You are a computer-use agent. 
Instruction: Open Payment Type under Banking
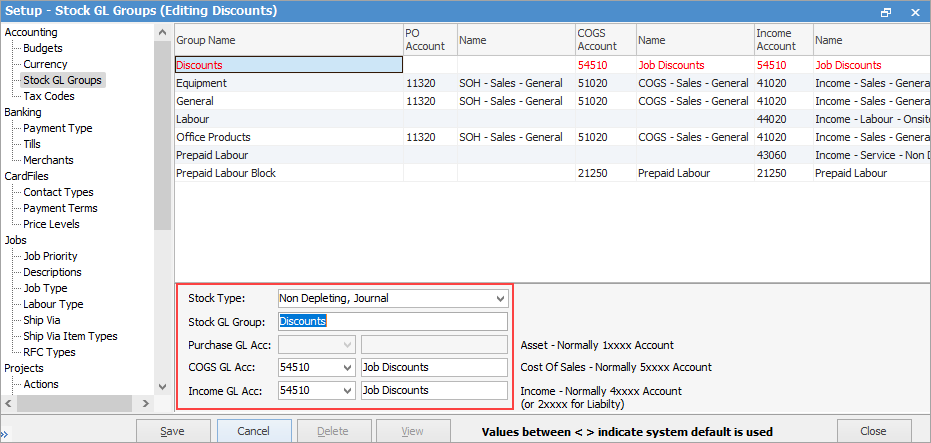point(58,128)
